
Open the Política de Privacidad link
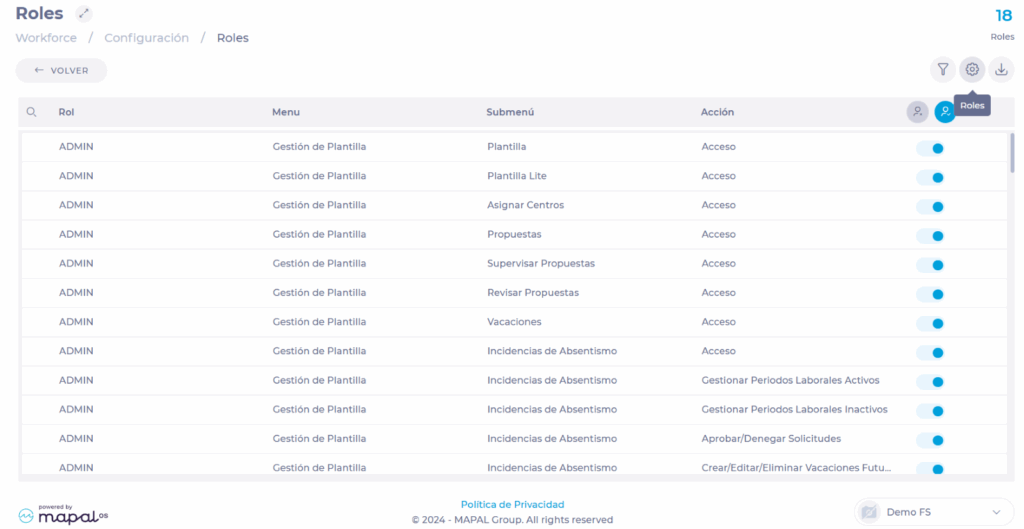click(x=512, y=505)
